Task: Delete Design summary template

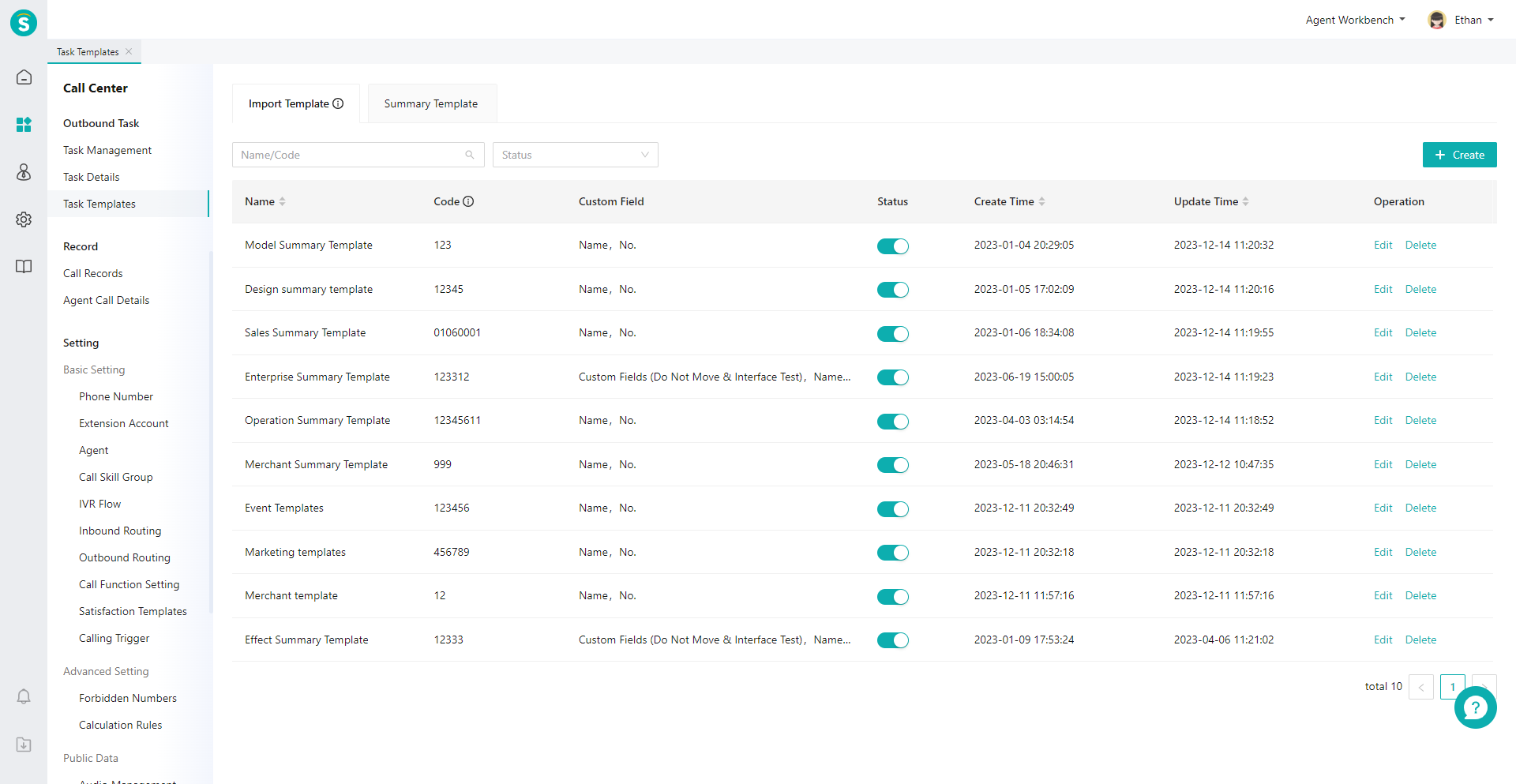Action: [1420, 289]
